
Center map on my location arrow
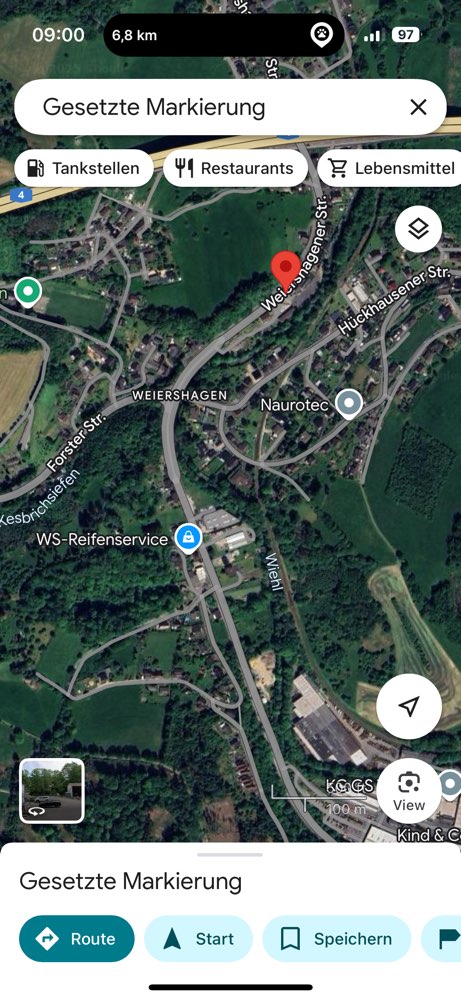point(409,706)
